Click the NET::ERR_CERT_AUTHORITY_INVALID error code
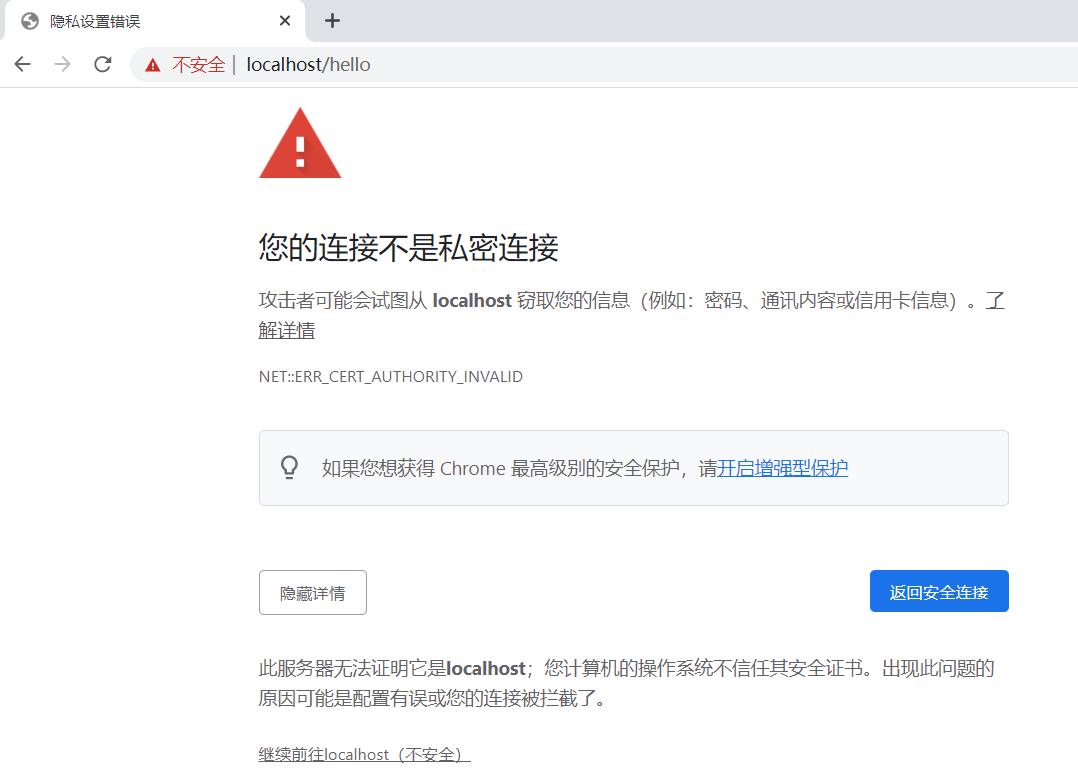1078x775 pixels. [390, 376]
